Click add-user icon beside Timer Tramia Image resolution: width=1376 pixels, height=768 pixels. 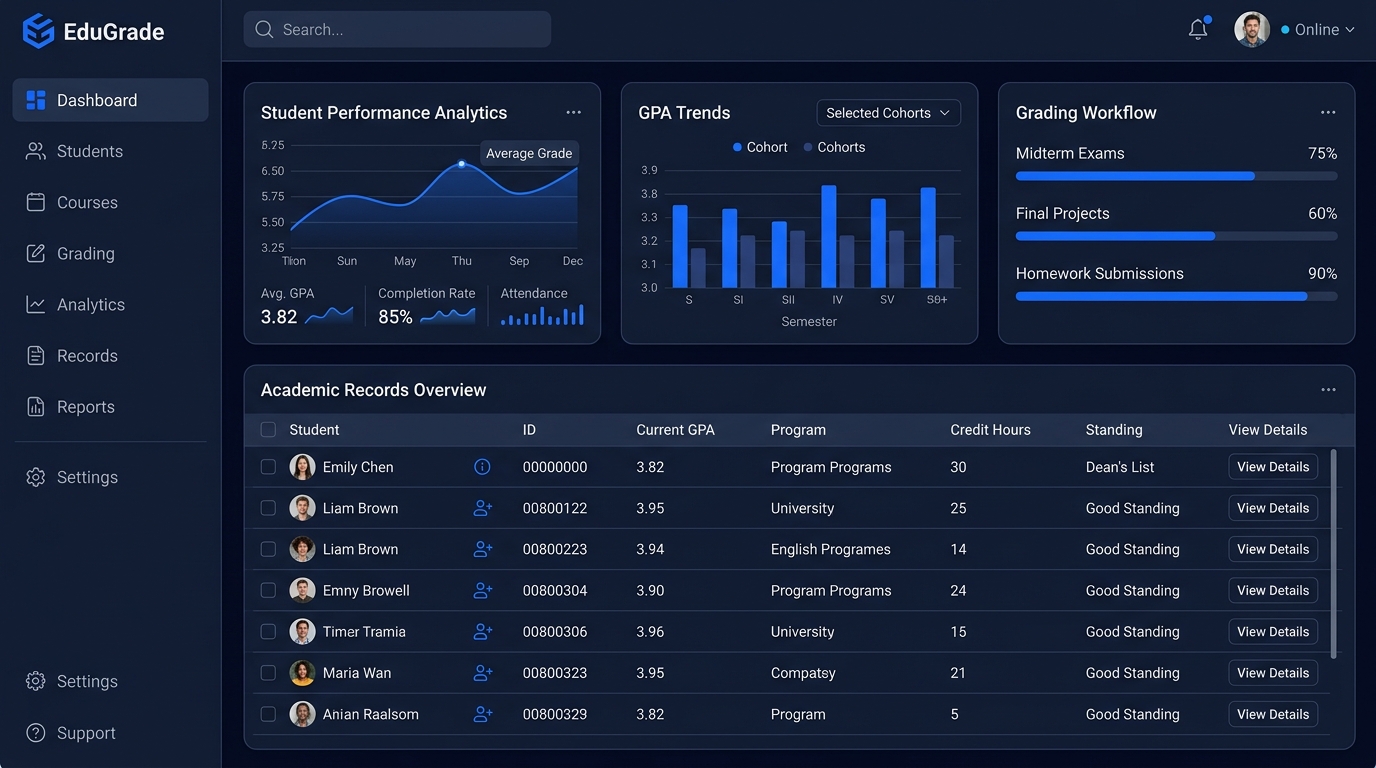483,631
